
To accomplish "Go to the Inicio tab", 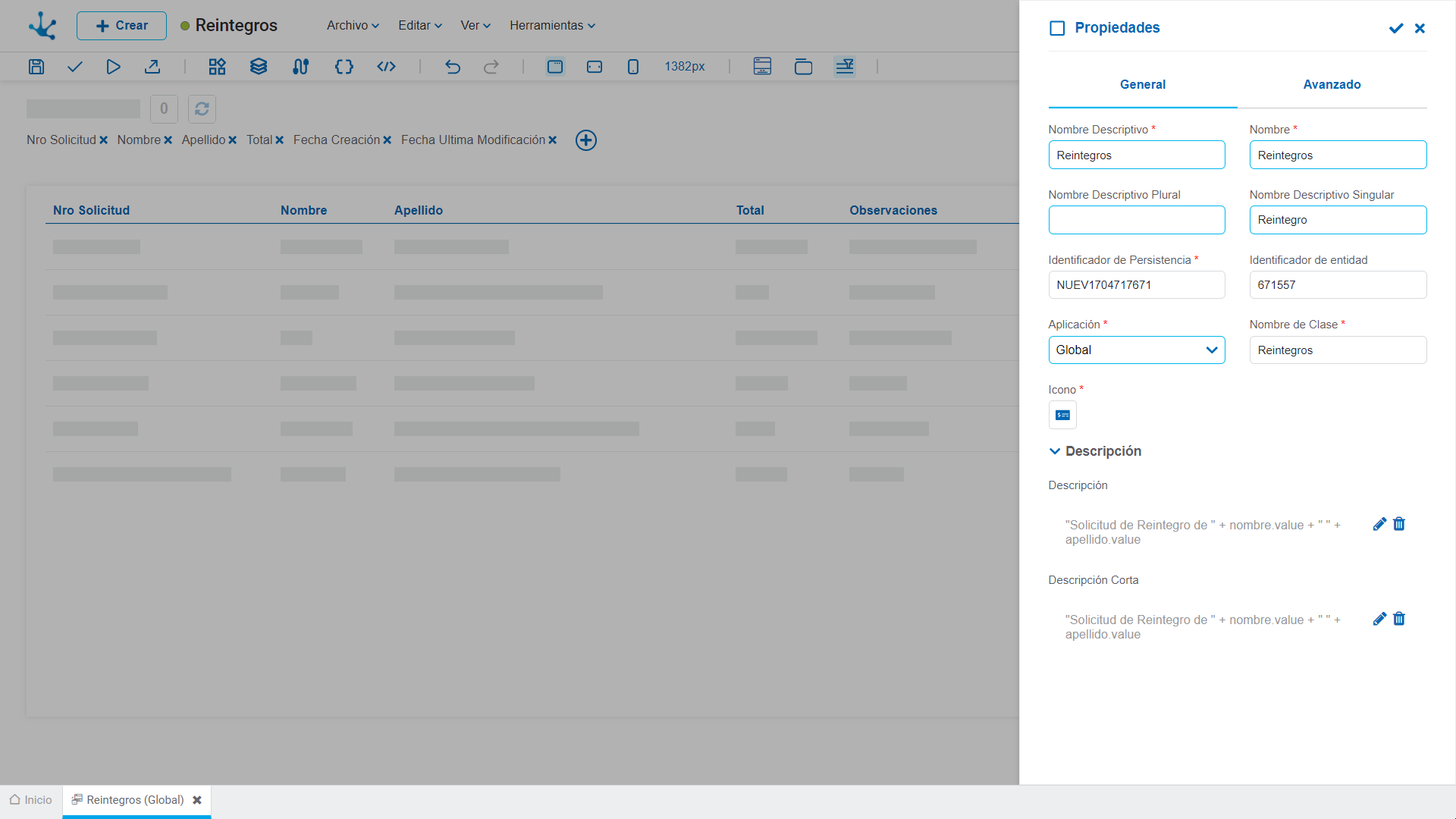I will [x=31, y=800].
